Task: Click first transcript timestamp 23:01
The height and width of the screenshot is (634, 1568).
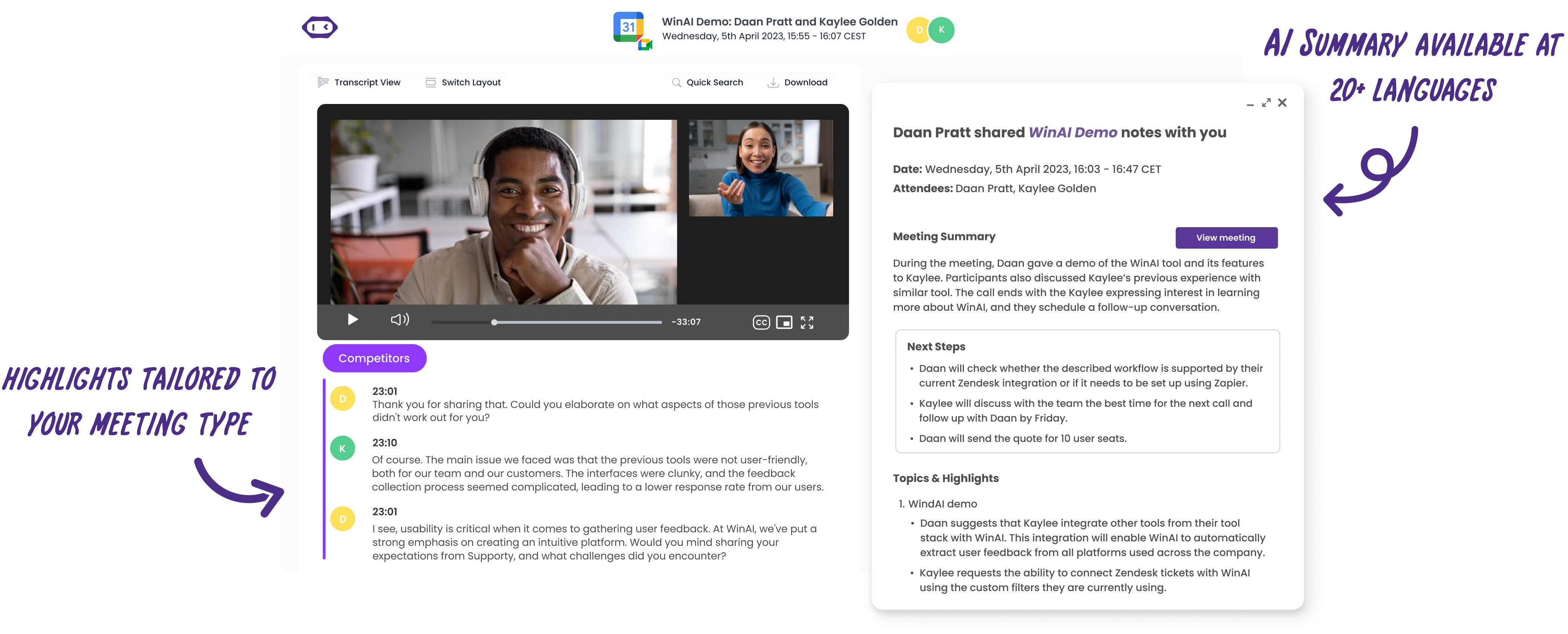Action: pyautogui.click(x=385, y=391)
